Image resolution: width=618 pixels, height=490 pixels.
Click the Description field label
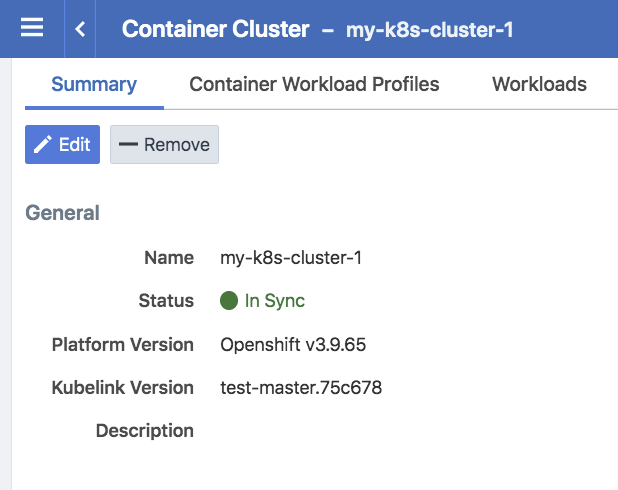tap(144, 431)
